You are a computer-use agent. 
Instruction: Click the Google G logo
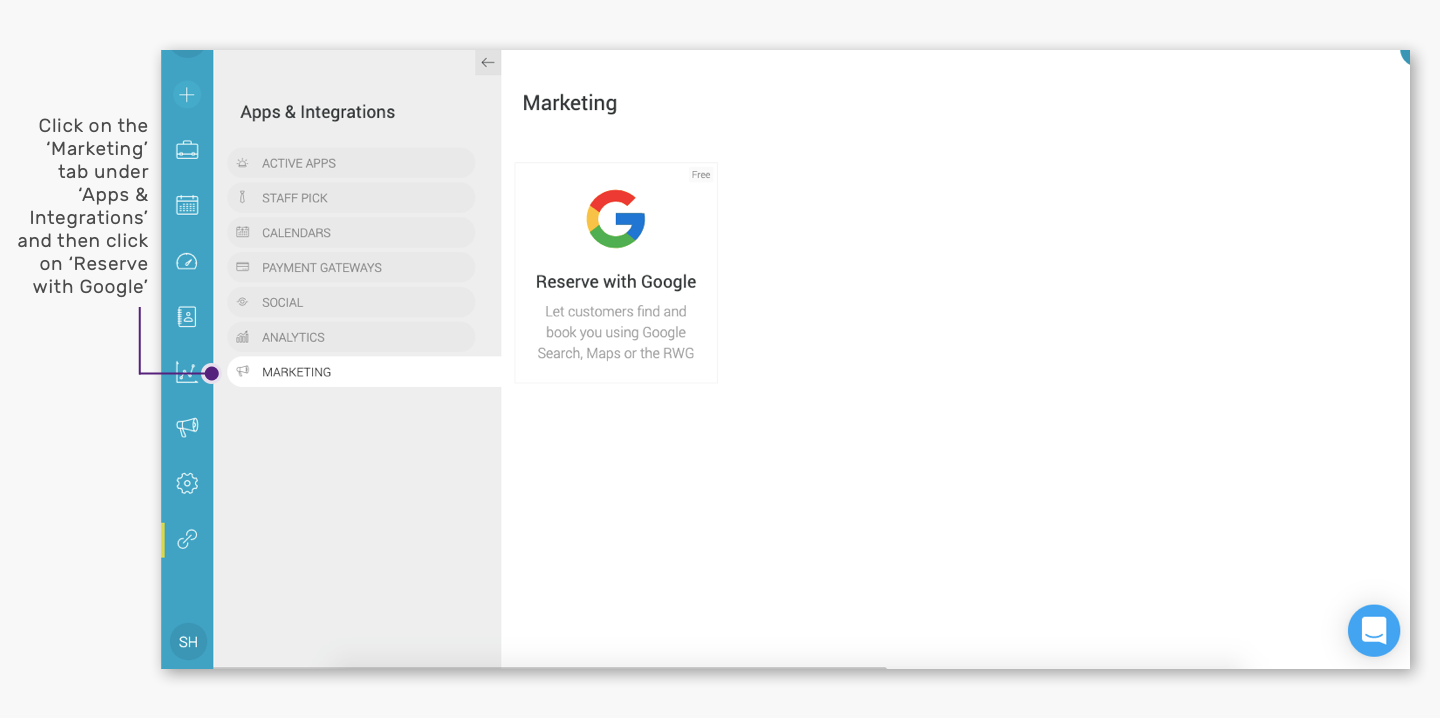616,219
